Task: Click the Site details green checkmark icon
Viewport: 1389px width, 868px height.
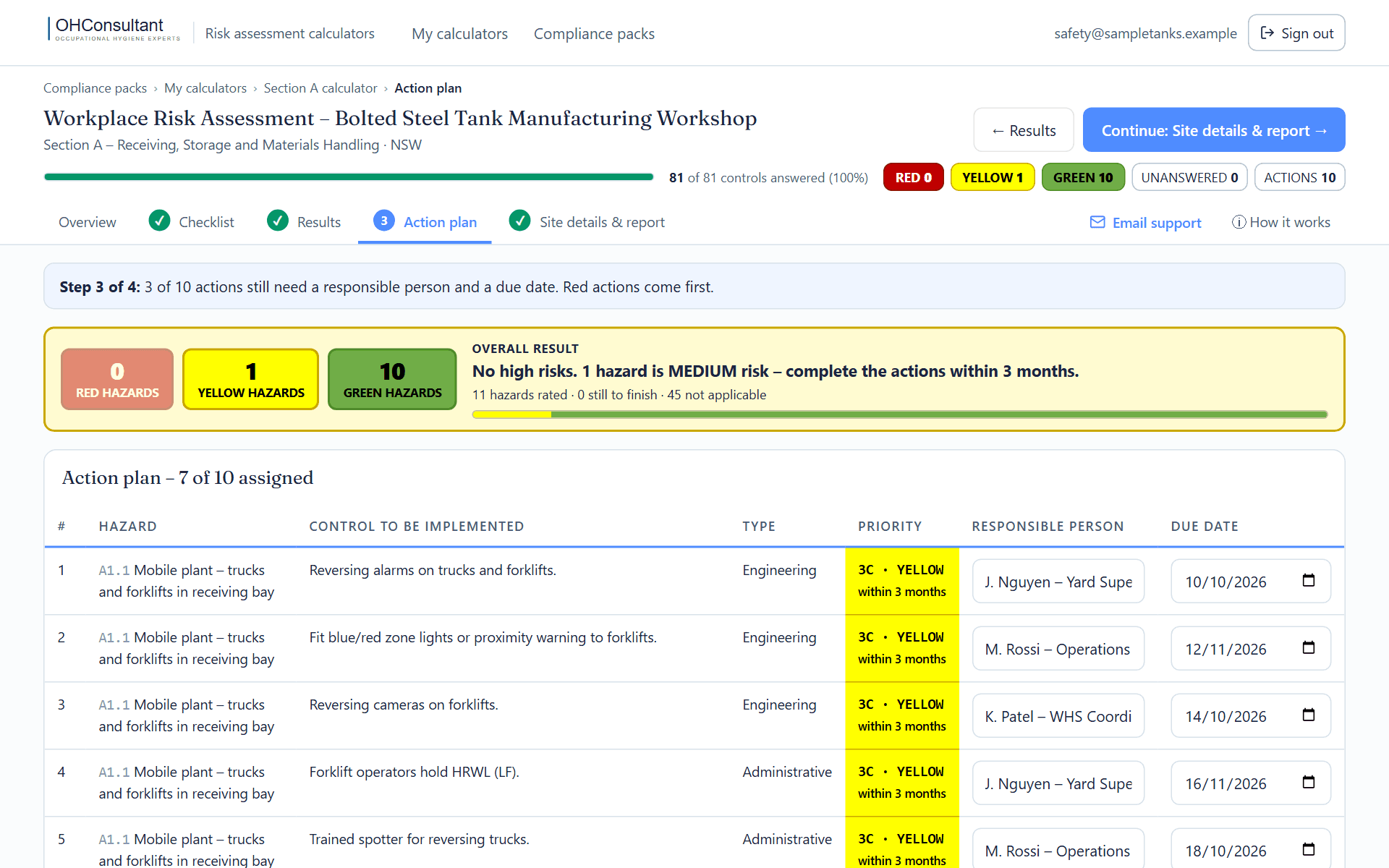Action: click(x=519, y=221)
